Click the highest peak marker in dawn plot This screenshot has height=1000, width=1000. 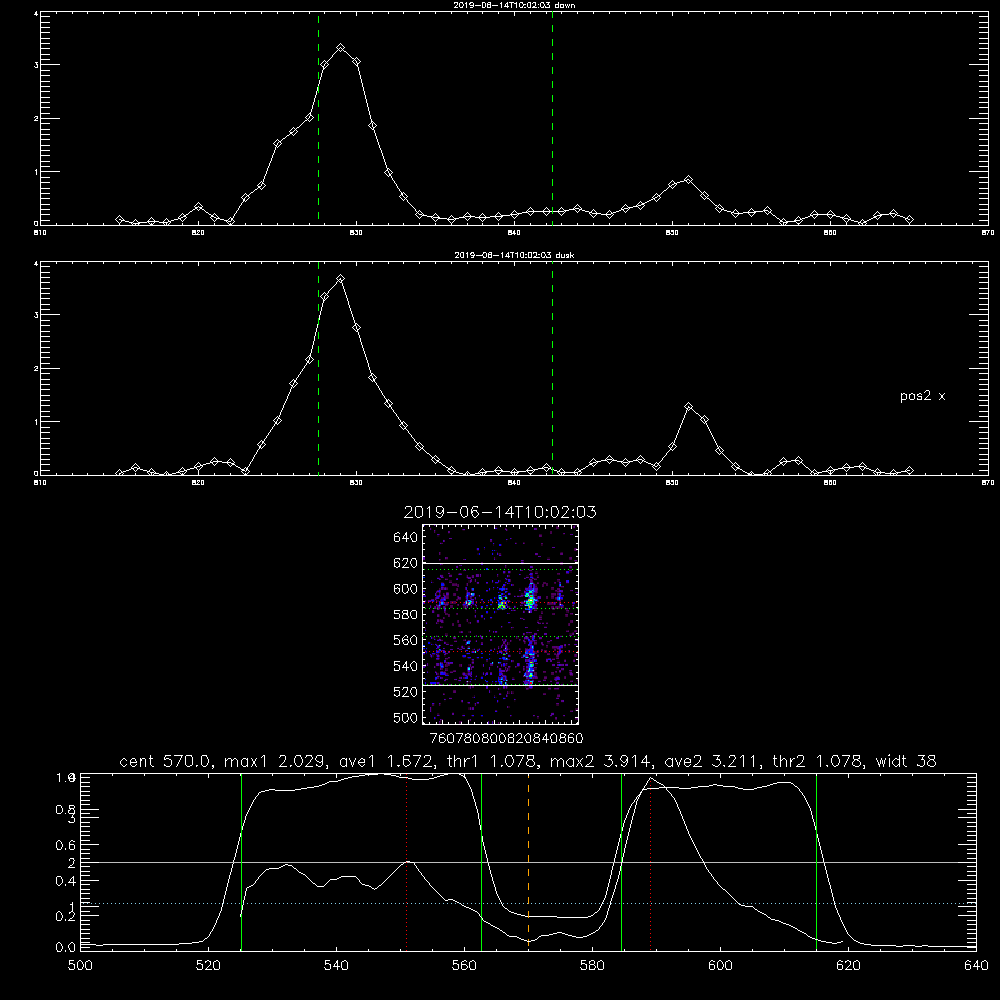click(x=341, y=48)
